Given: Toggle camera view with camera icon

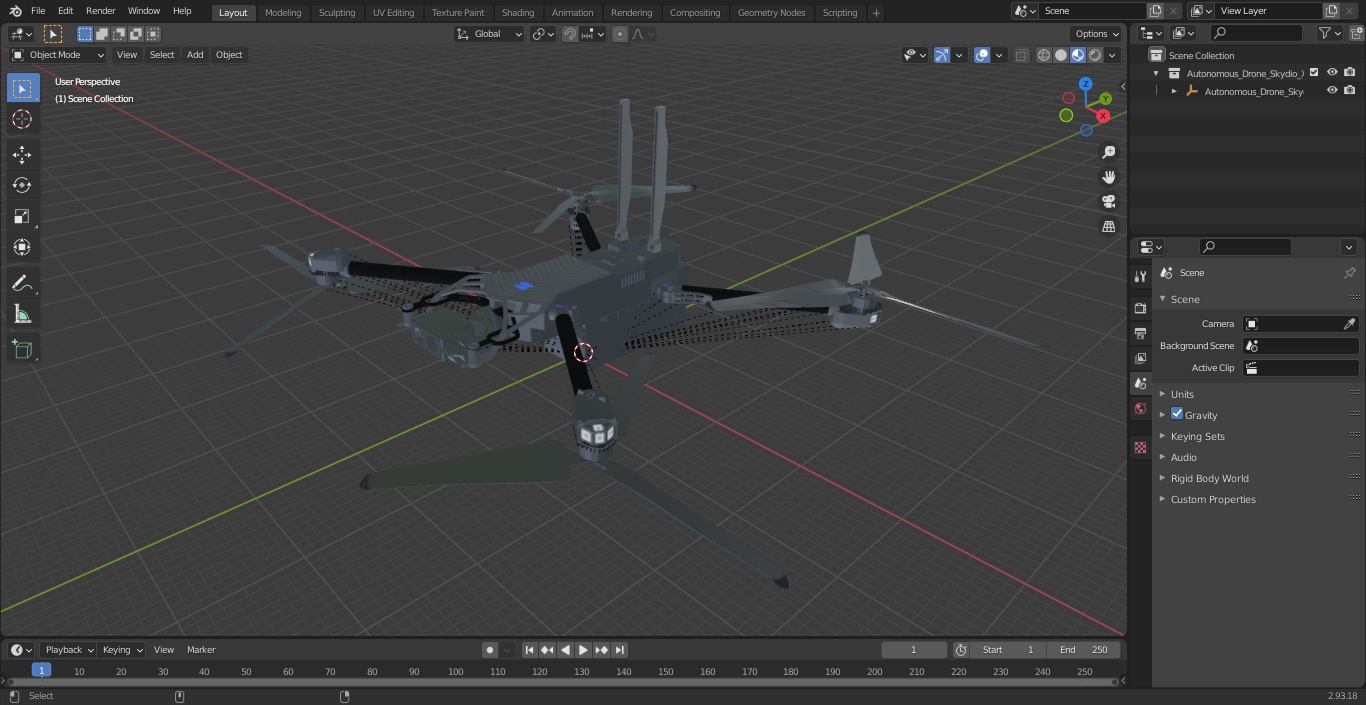Looking at the screenshot, I should [x=1108, y=202].
